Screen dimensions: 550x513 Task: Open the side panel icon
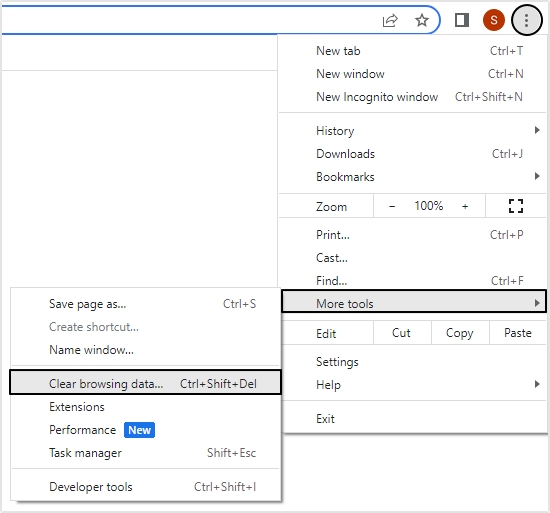(x=462, y=20)
